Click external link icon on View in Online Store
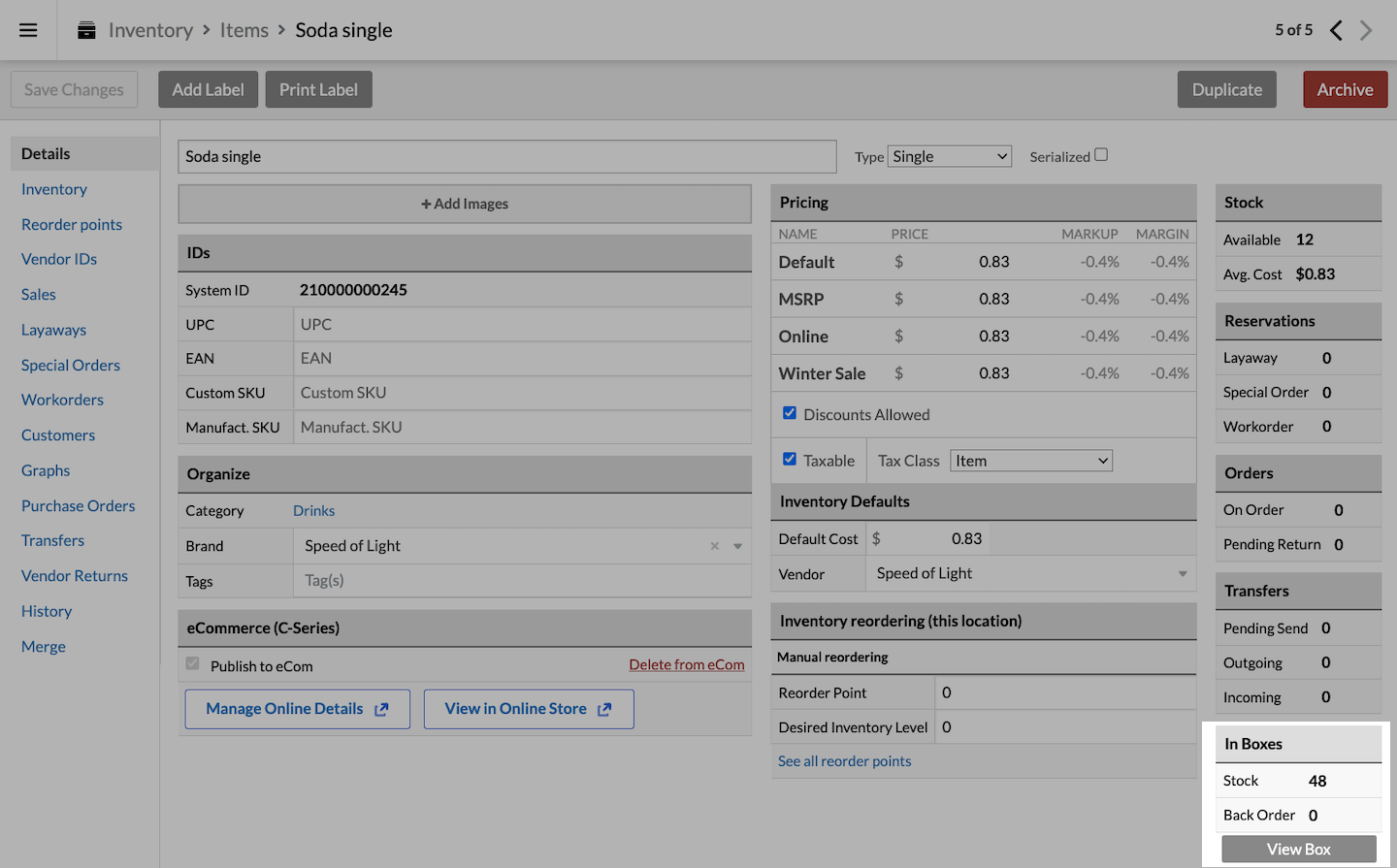This screenshot has width=1397, height=868. [604, 710]
